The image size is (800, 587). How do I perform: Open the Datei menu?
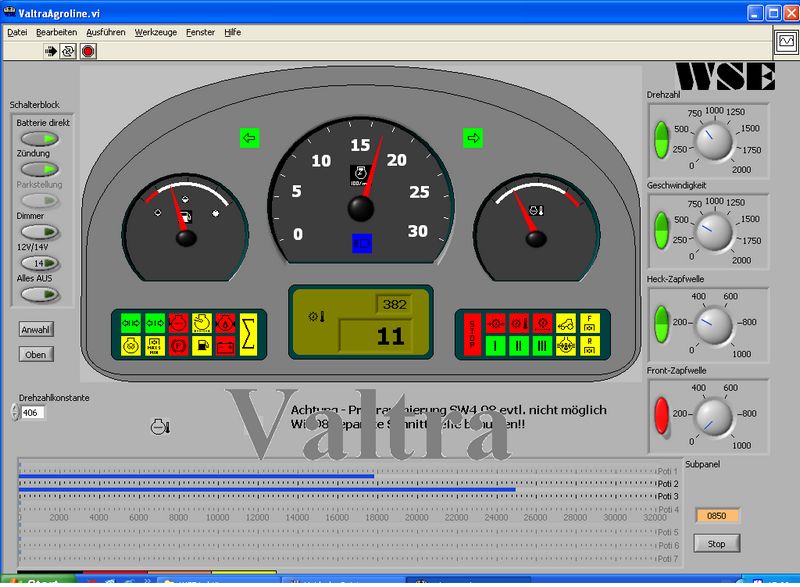click(x=17, y=32)
